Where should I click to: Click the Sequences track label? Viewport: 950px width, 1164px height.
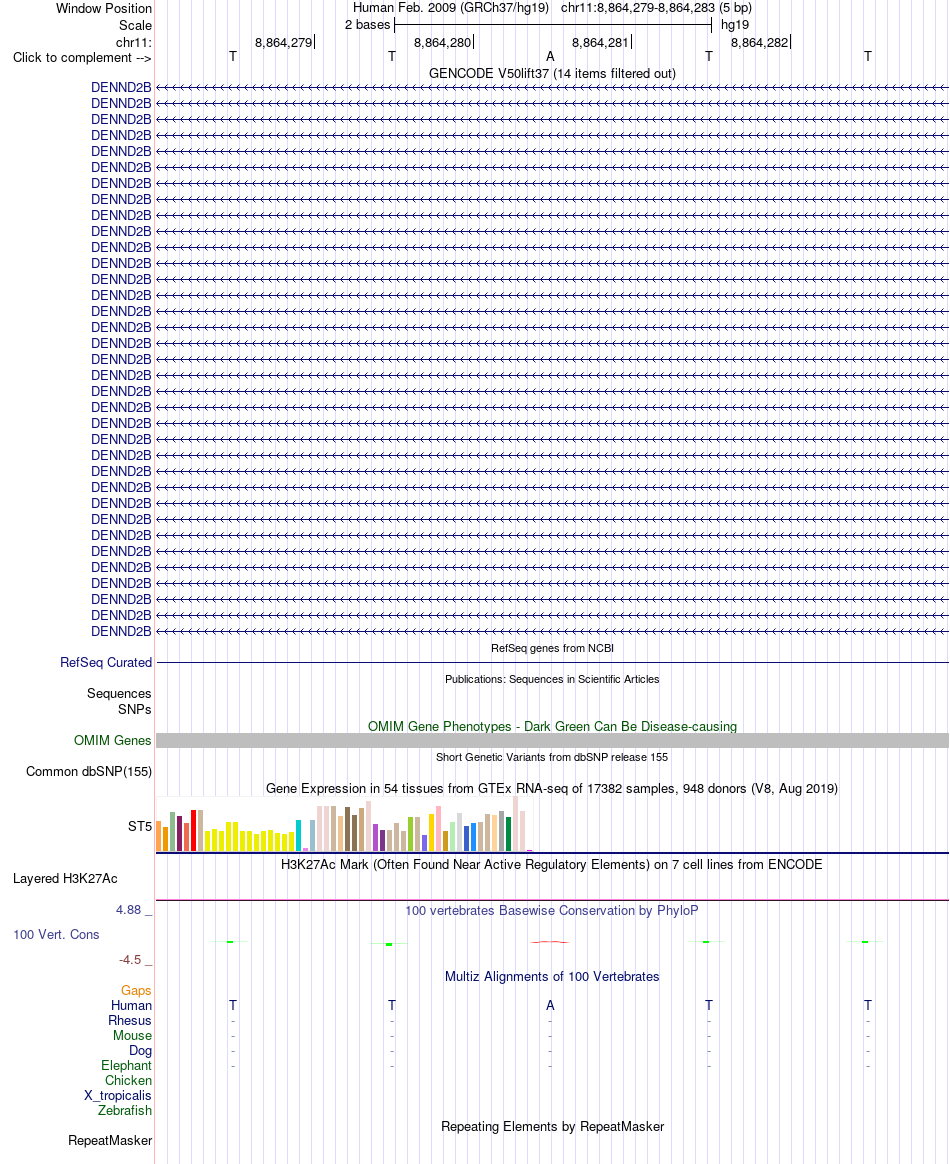coord(119,693)
